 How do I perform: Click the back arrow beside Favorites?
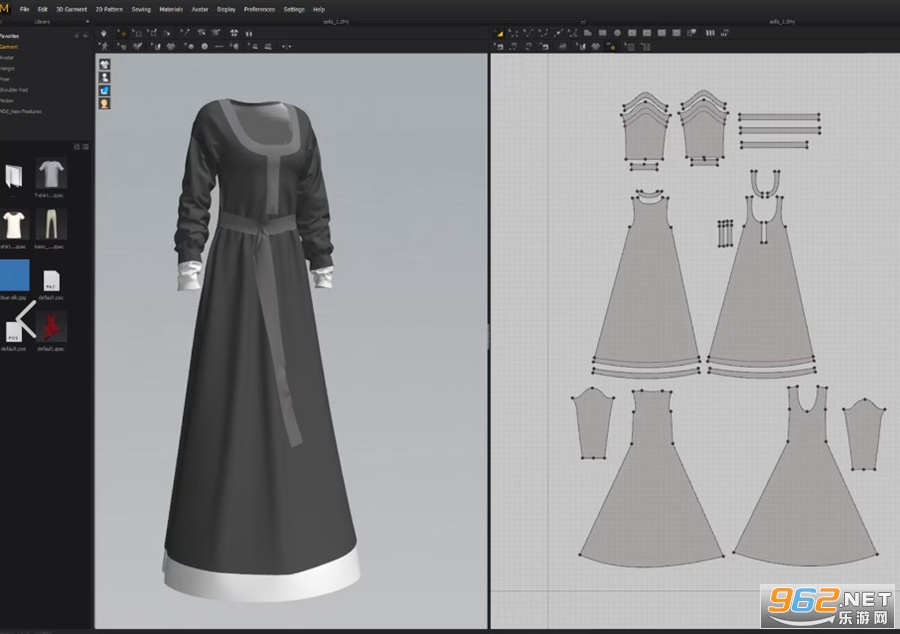[86, 36]
